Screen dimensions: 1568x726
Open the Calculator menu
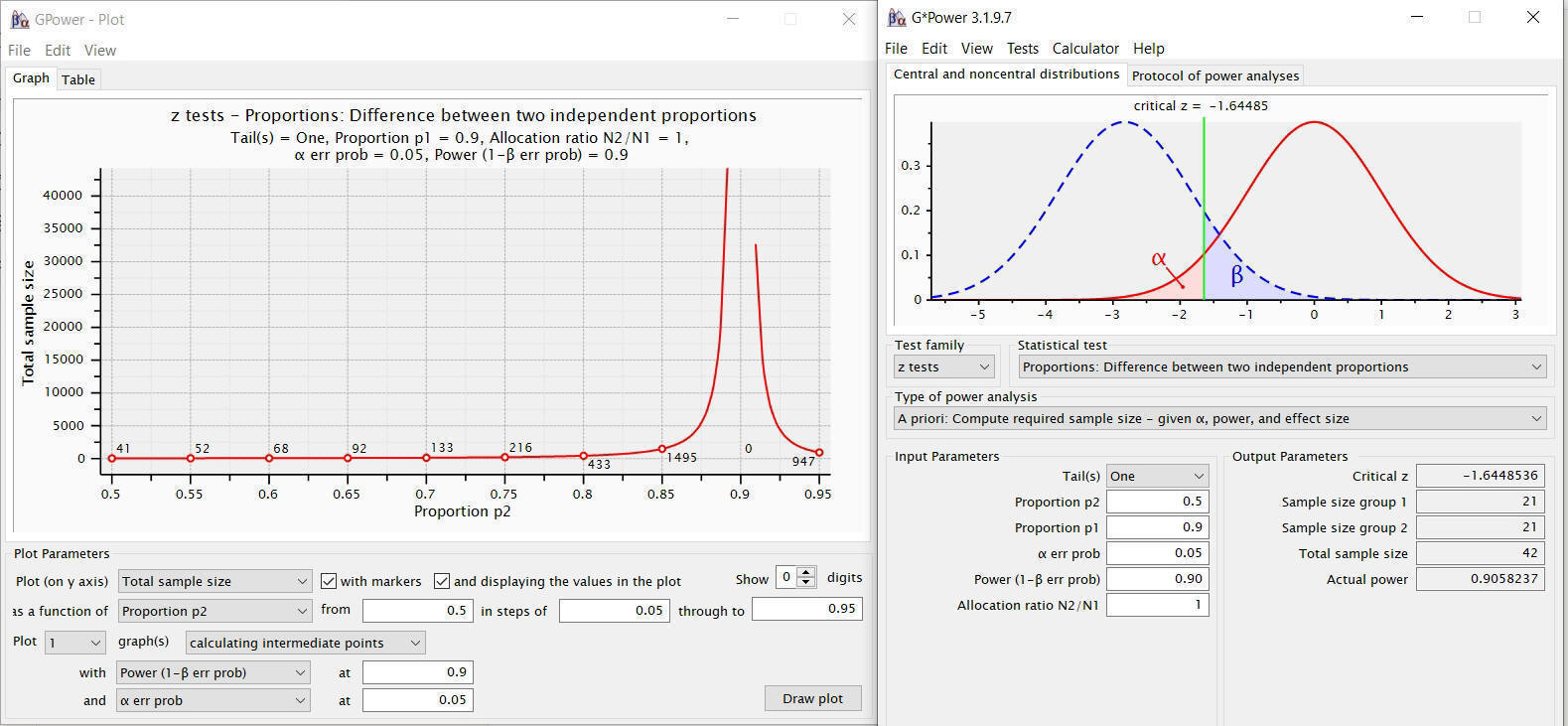(1085, 48)
